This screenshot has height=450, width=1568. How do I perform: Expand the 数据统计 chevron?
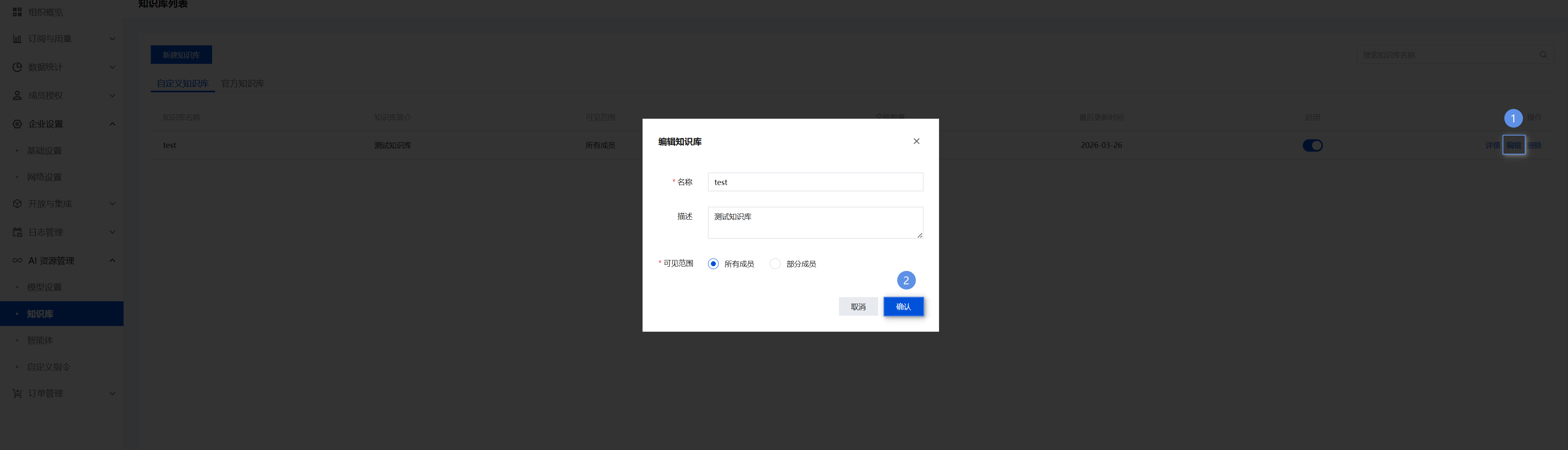(x=112, y=67)
